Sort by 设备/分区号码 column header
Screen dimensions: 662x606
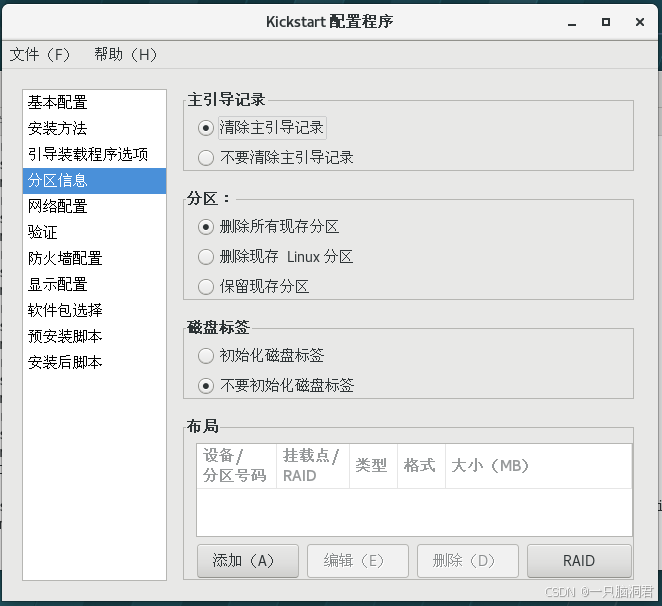click(236, 466)
